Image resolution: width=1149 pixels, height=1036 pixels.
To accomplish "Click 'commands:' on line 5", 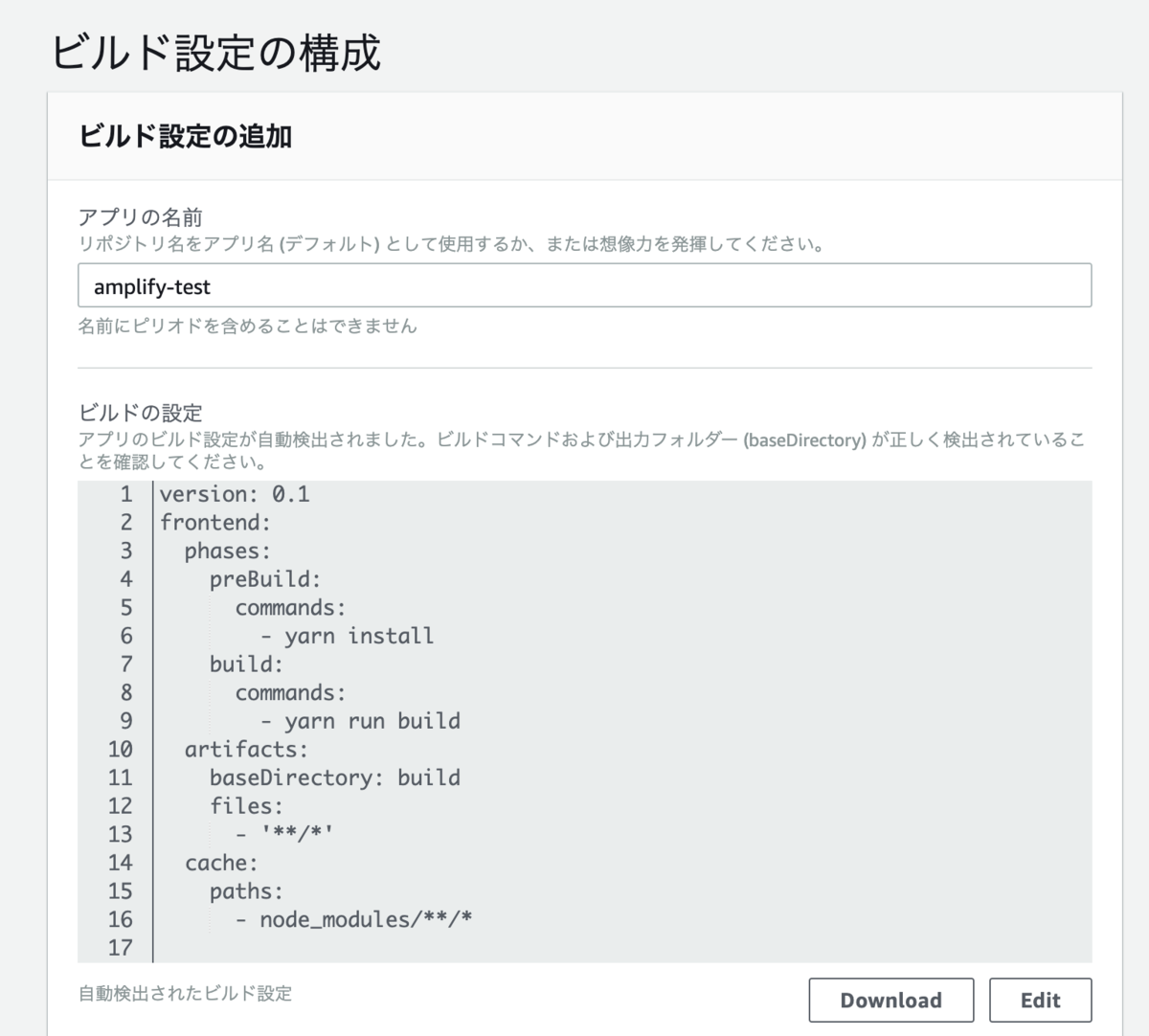I will coord(290,608).
